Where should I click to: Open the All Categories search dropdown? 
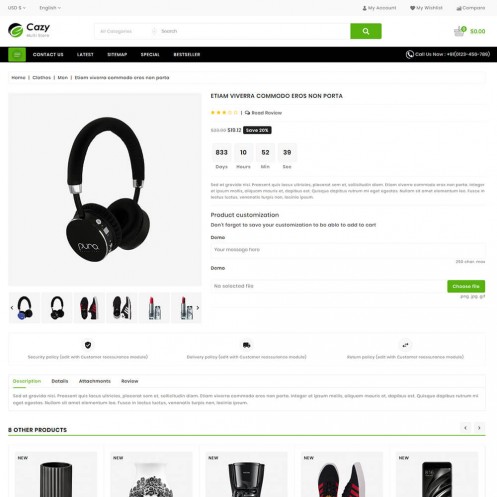122,31
